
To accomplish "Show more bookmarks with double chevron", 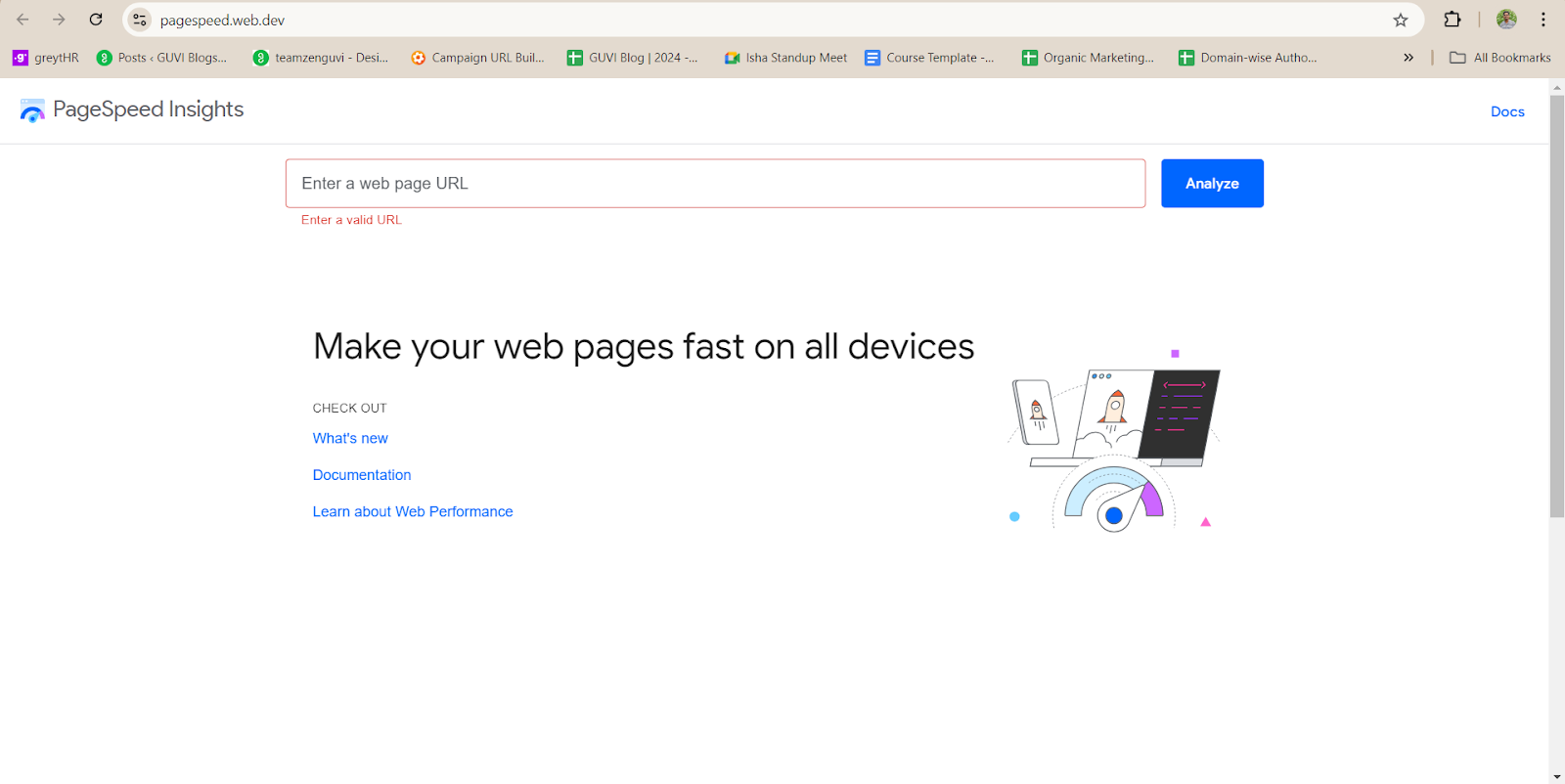I will click(1408, 58).
